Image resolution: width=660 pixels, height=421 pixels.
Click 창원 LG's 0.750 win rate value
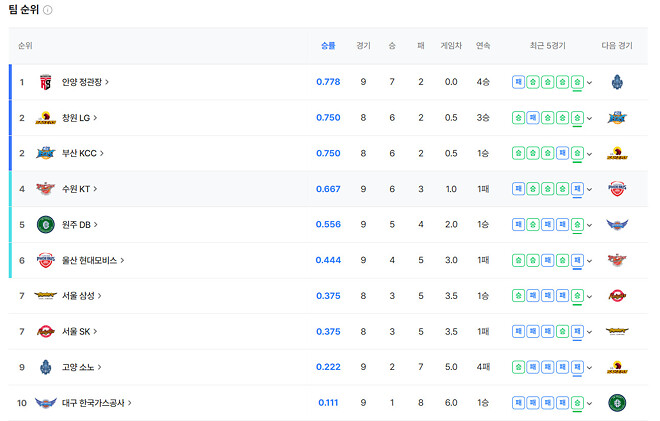tap(328, 118)
